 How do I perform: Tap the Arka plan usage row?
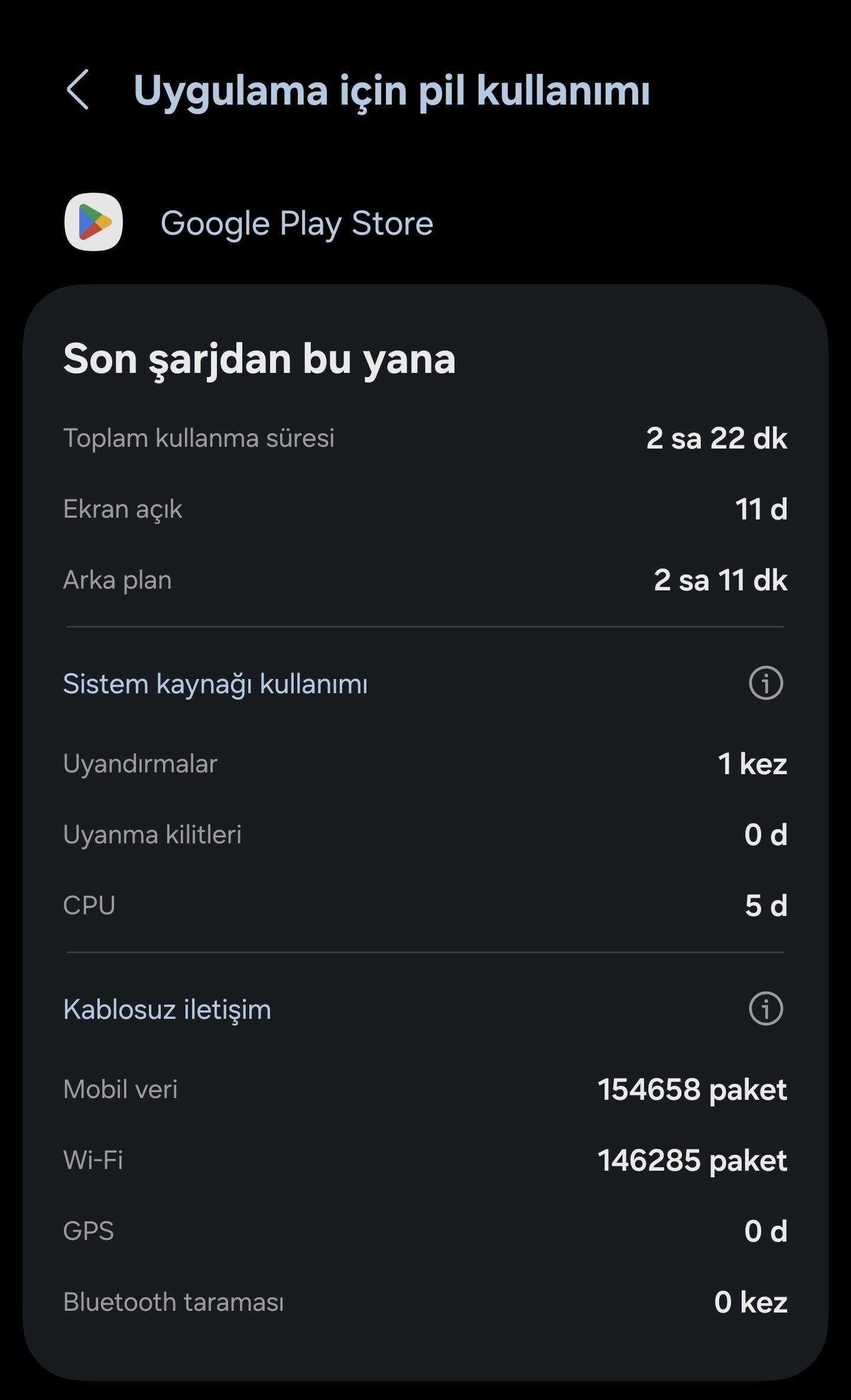(x=424, y=580)
